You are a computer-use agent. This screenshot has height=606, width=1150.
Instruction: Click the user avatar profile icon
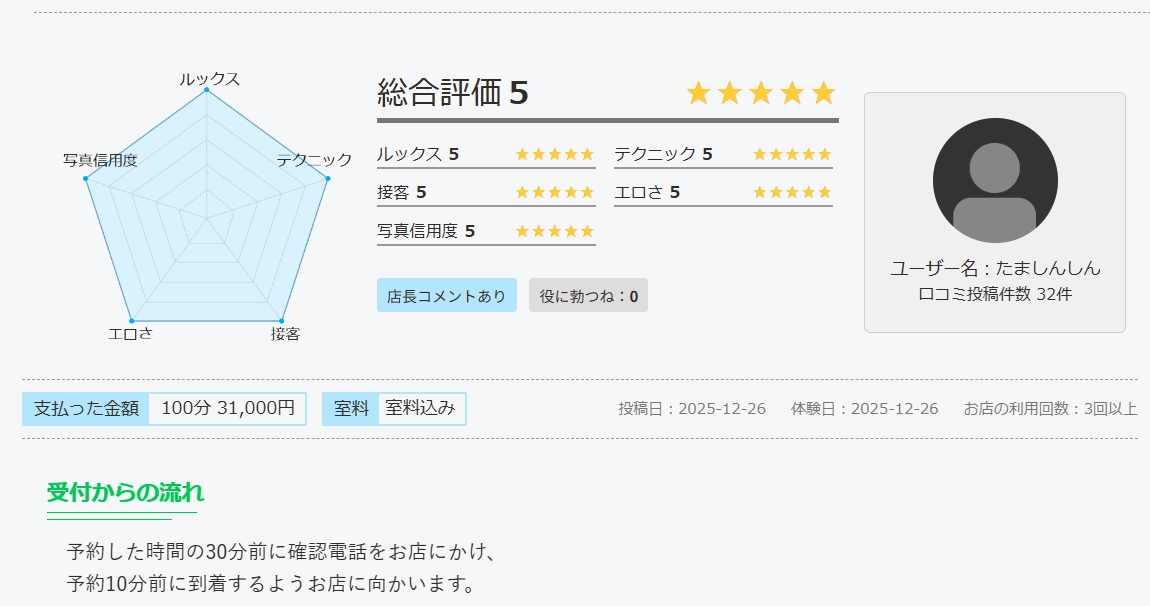pos(995,180)
